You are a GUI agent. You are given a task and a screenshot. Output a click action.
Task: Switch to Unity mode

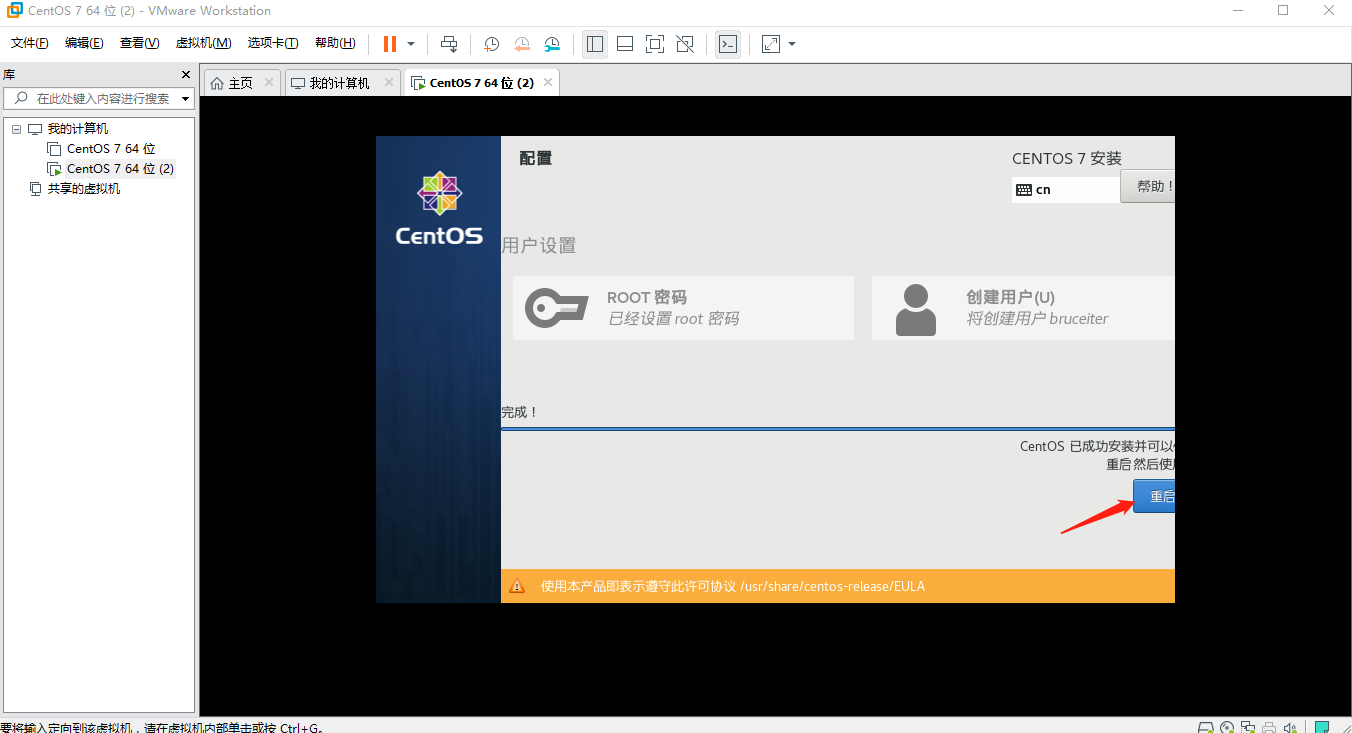click(x=685, y=44)
